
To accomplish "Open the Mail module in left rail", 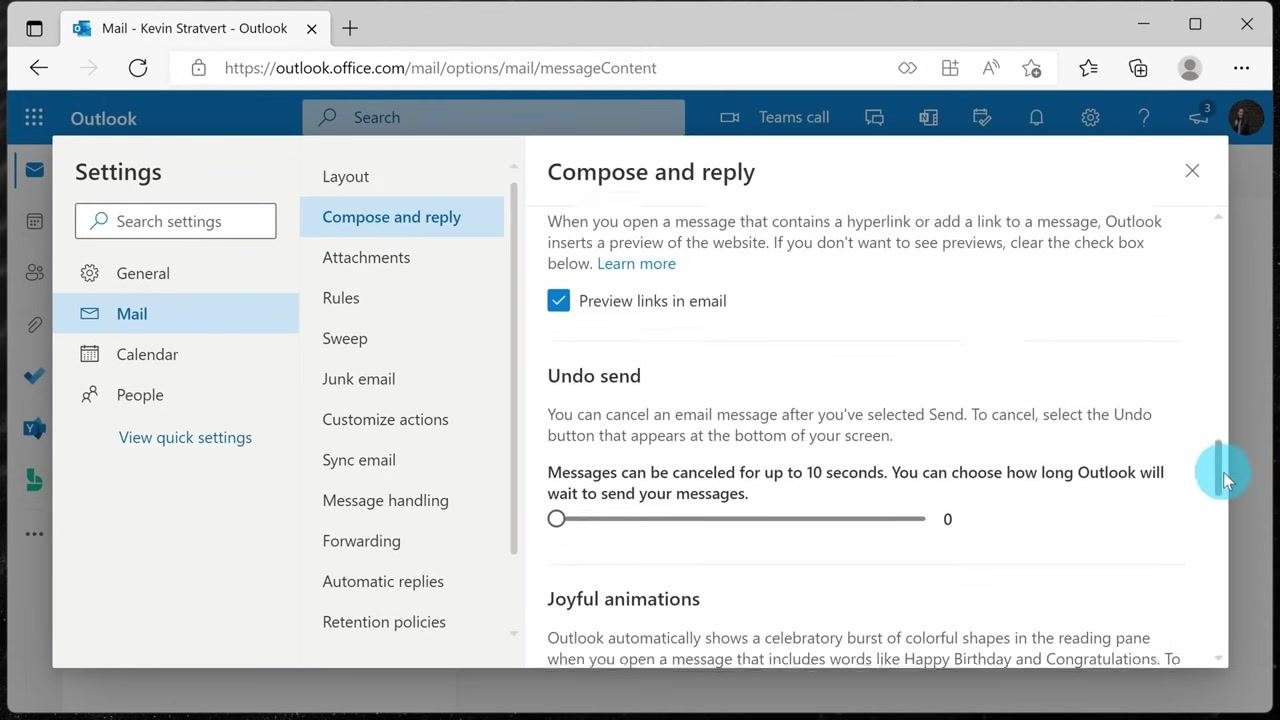I will [34, 170].
